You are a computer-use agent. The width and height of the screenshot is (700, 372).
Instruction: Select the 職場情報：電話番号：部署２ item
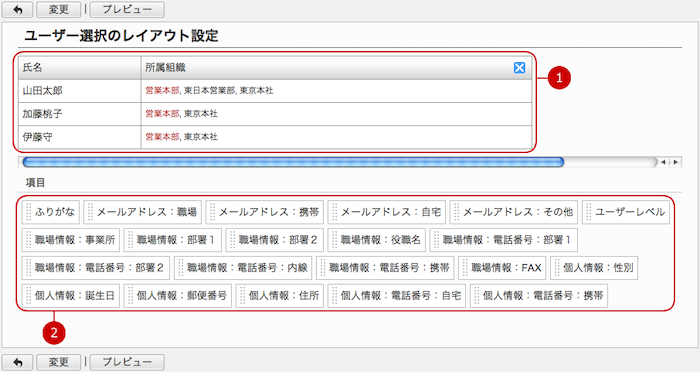[x=96, y=268]
